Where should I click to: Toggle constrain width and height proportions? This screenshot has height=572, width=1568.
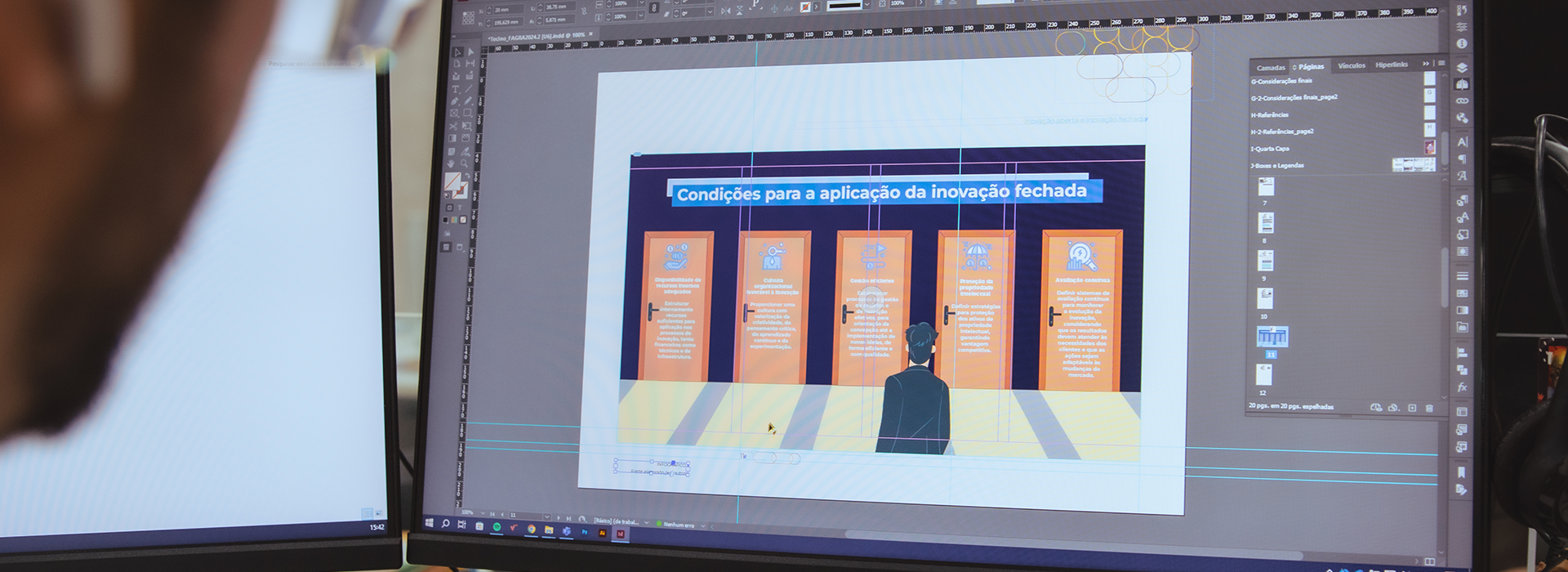[x=584, y=11]
